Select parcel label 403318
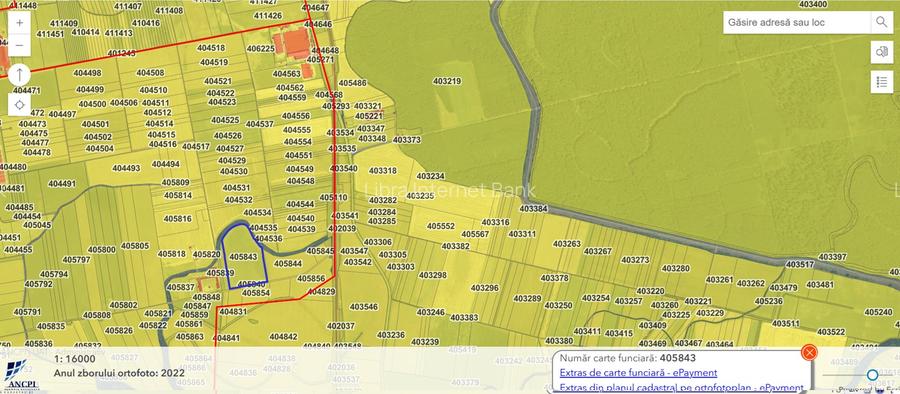Image resolution: width=900 pixels, height=394 pixels. (382, 171)
